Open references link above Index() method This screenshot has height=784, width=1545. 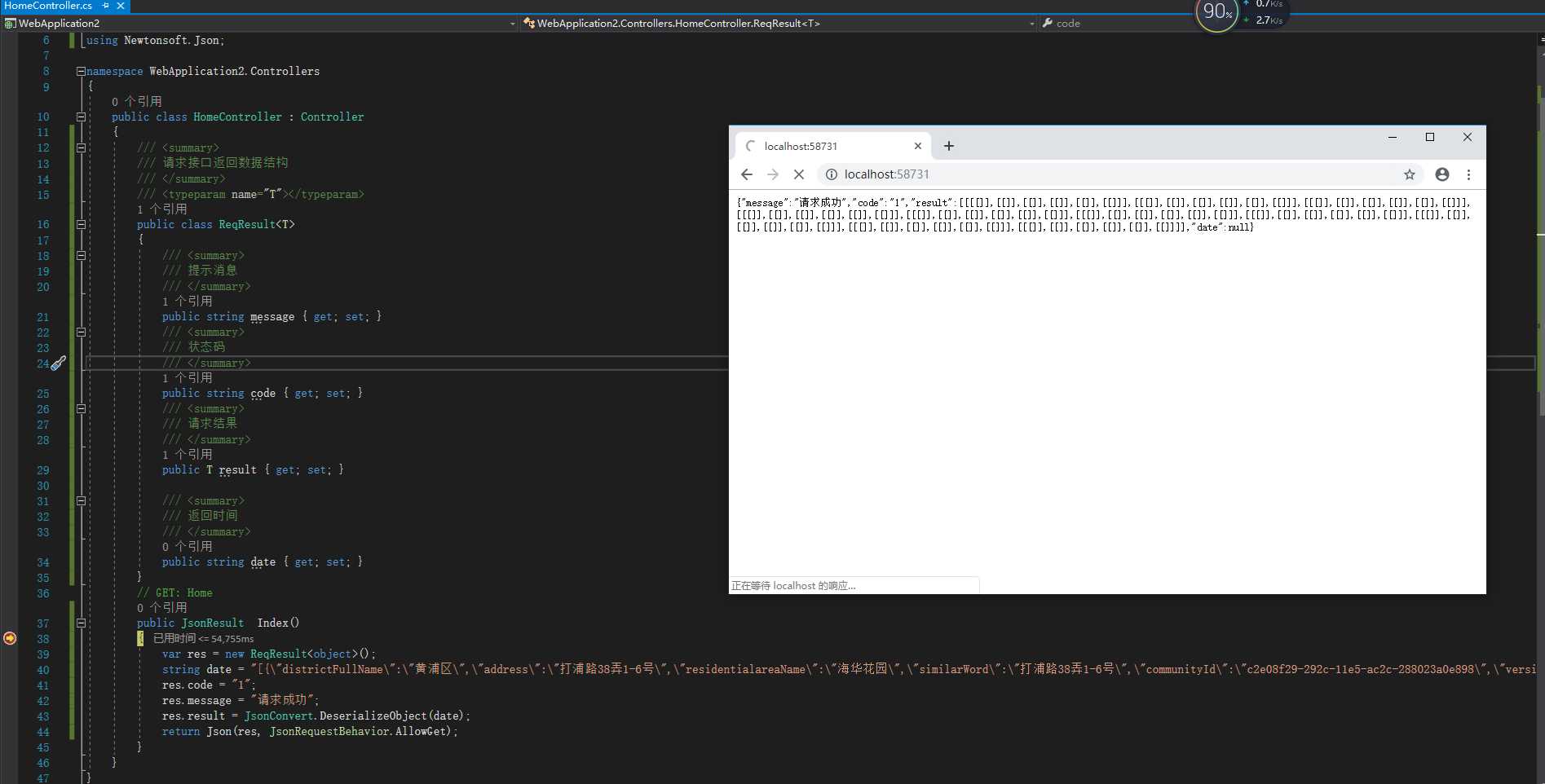[x=162, y=608]
